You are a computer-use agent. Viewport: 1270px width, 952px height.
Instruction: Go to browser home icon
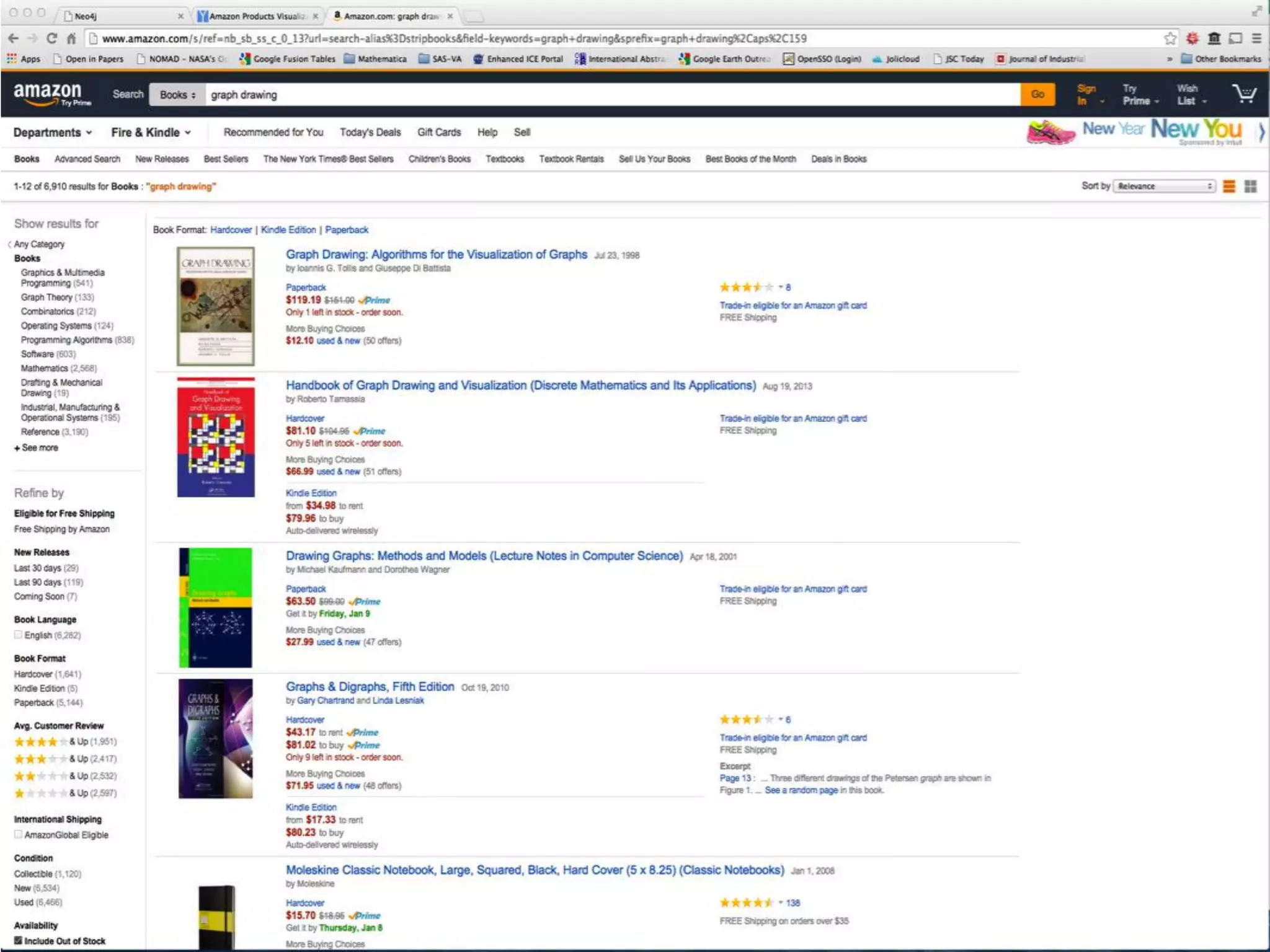(x=71, y=38)
